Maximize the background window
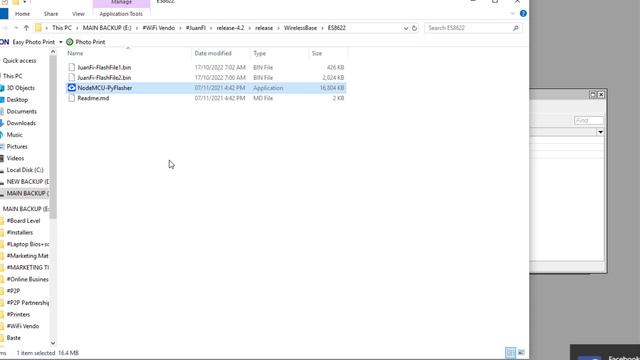Screen dimensions: 640x360 tap(593, 95)
